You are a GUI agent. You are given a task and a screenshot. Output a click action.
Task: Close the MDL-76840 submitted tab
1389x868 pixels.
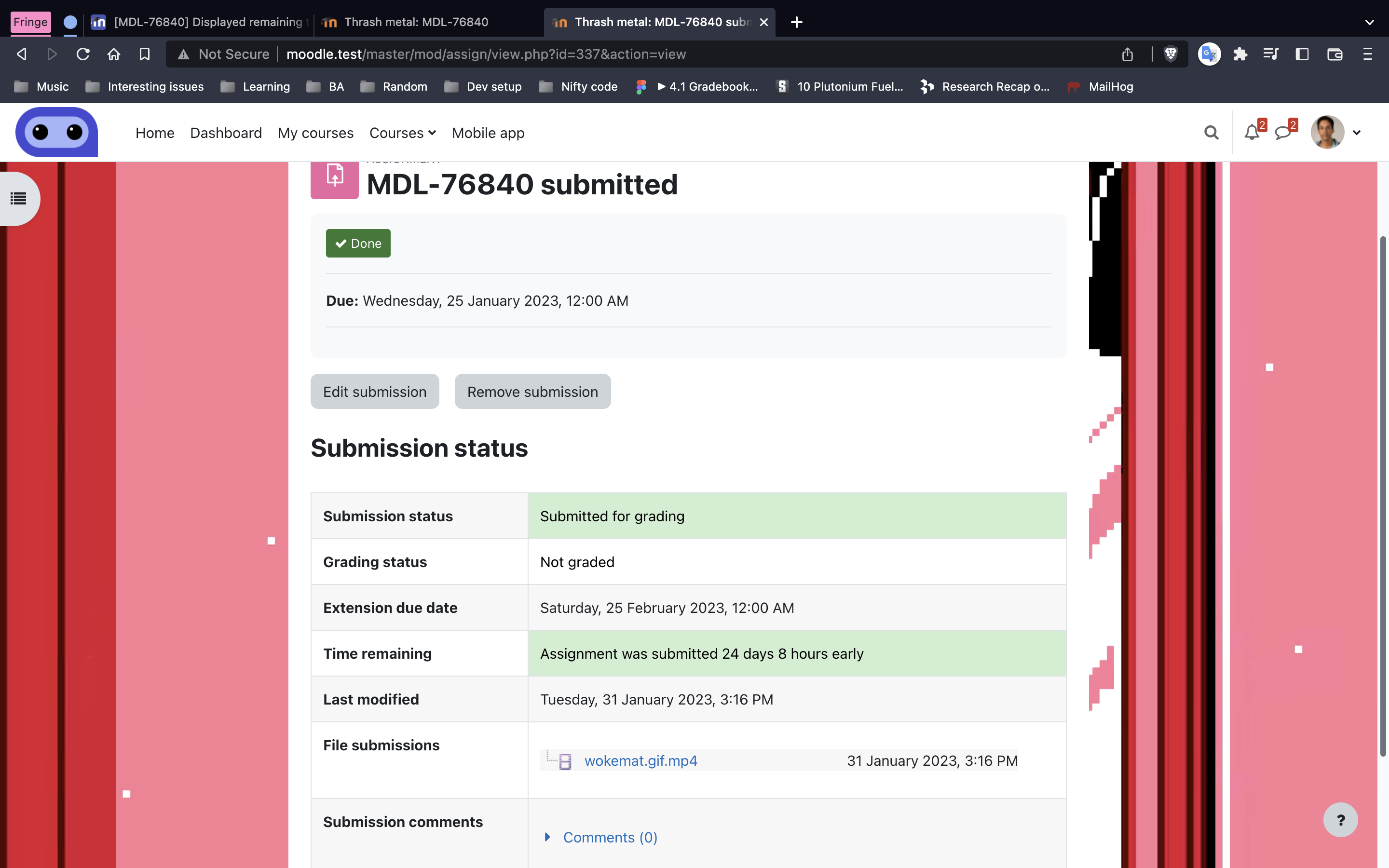click(764, 22)
